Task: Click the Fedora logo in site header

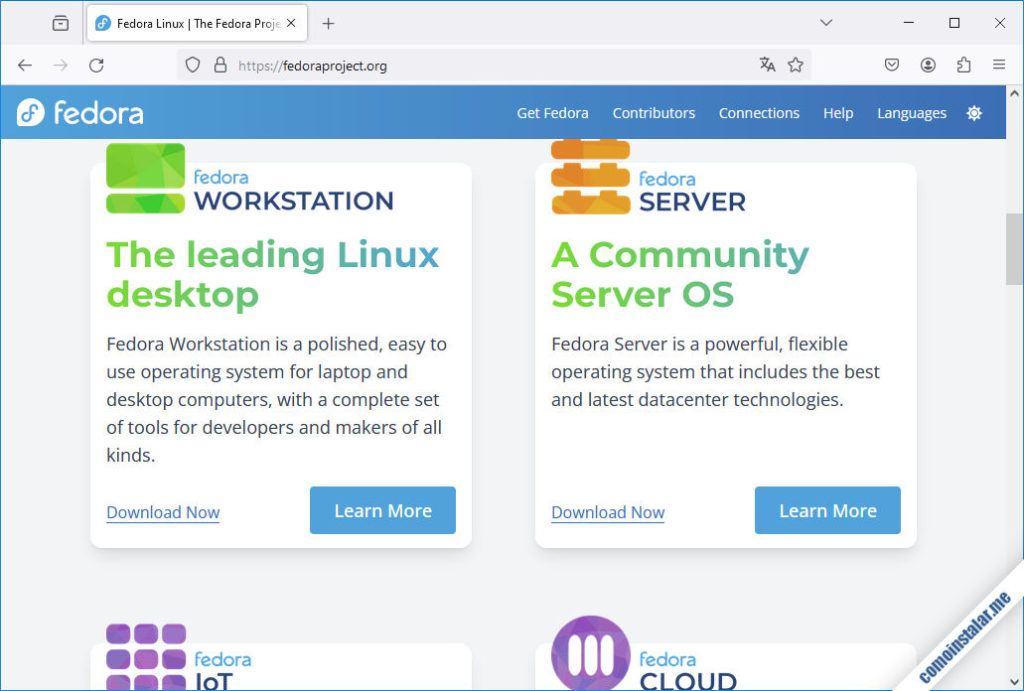Action: point(80,113)
